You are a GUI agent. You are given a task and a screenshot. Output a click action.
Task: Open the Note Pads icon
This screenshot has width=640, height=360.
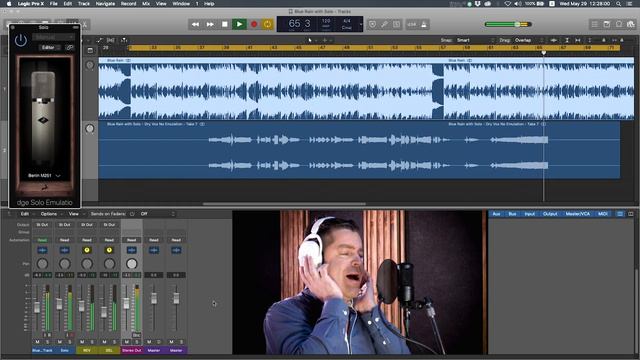[x=607, y=24]
